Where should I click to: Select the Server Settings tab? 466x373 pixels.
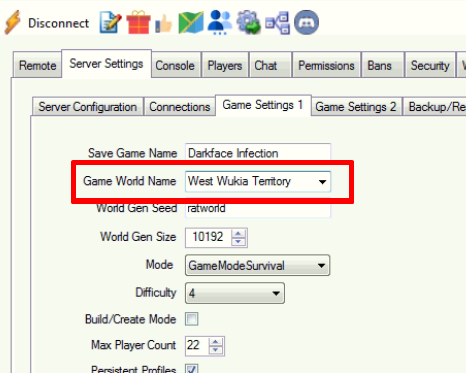[106, 64]
